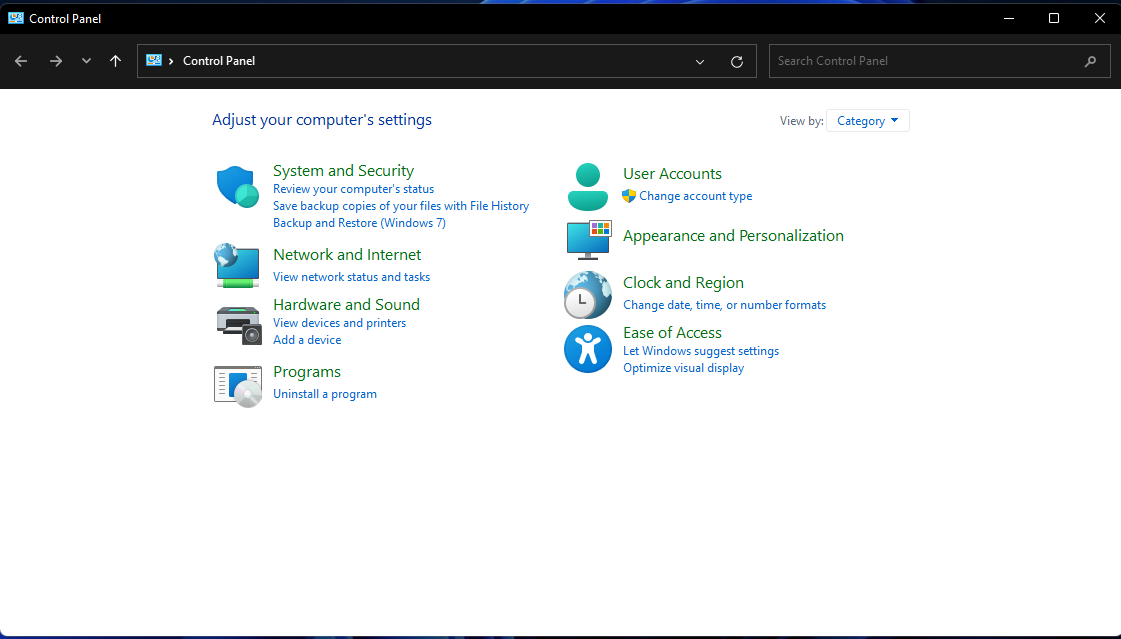Open the Programs heading

tap(307, 372)
